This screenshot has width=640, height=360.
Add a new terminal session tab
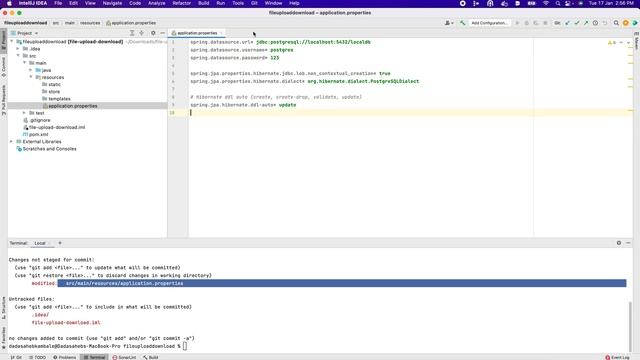(60, 243)
